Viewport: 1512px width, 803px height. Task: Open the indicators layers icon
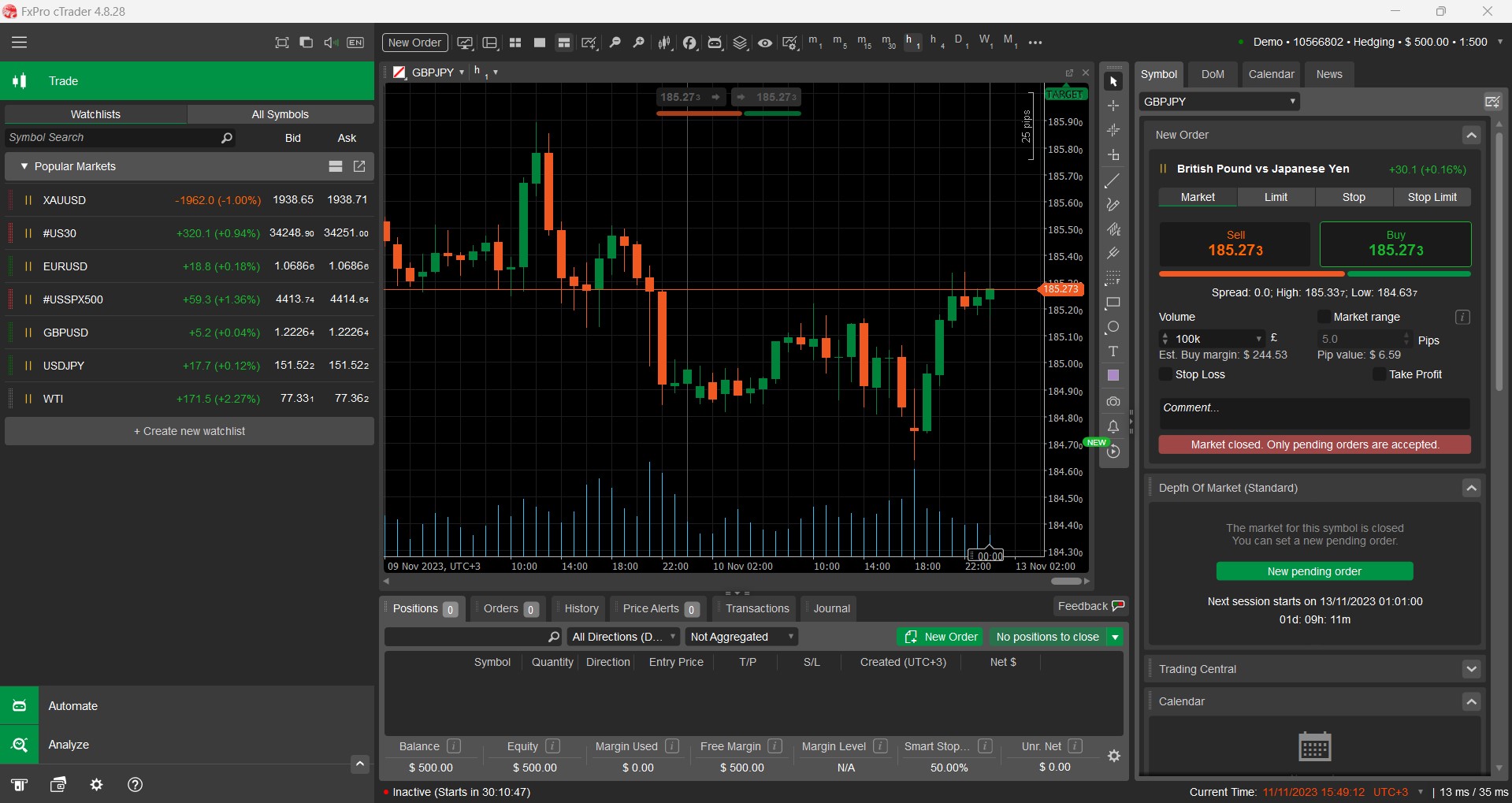740,42
